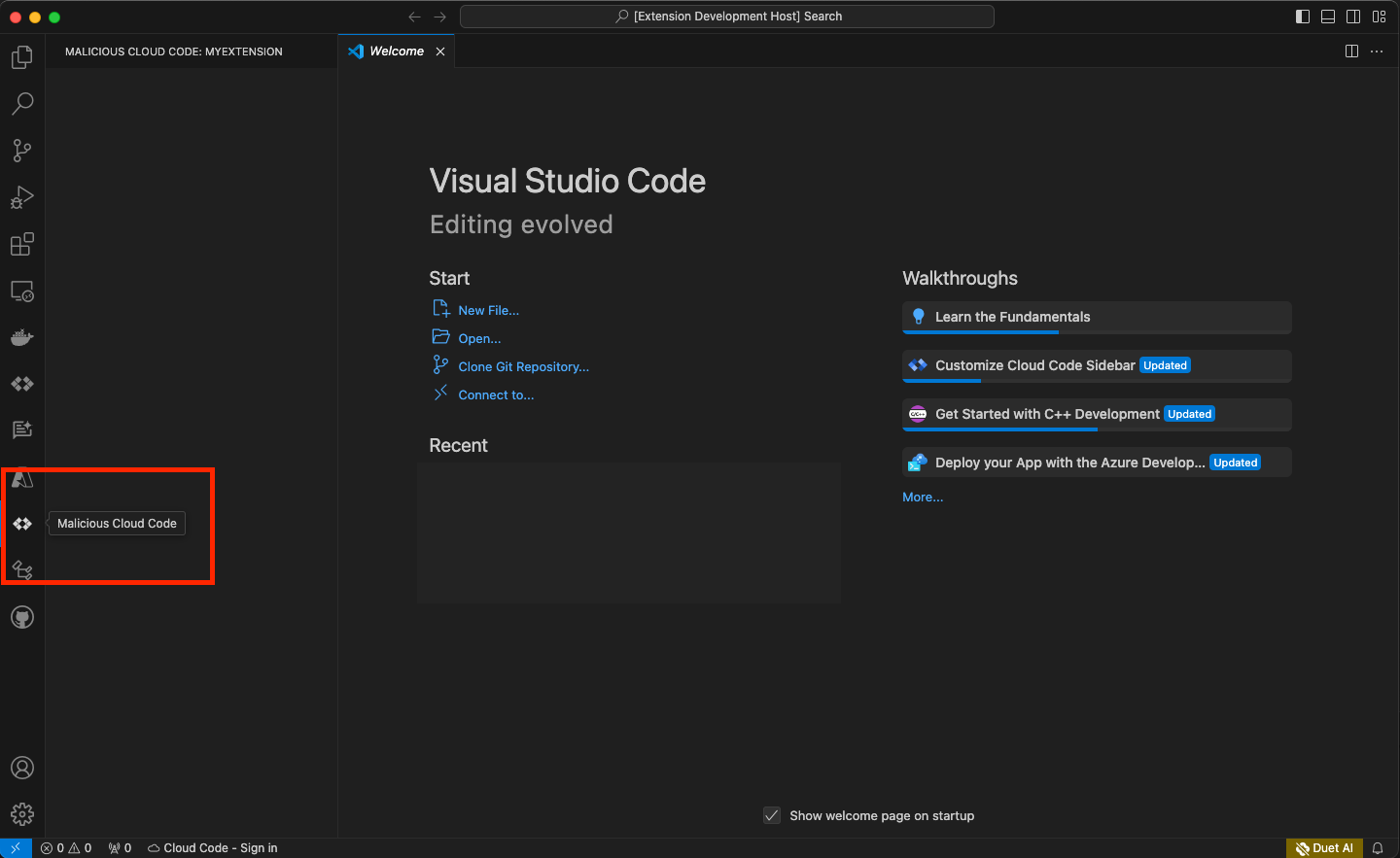Viewport: 1400px width, 858px height.
Task: Open the connected-nodes diagram icon above GitHub
Action: [22, 569]
